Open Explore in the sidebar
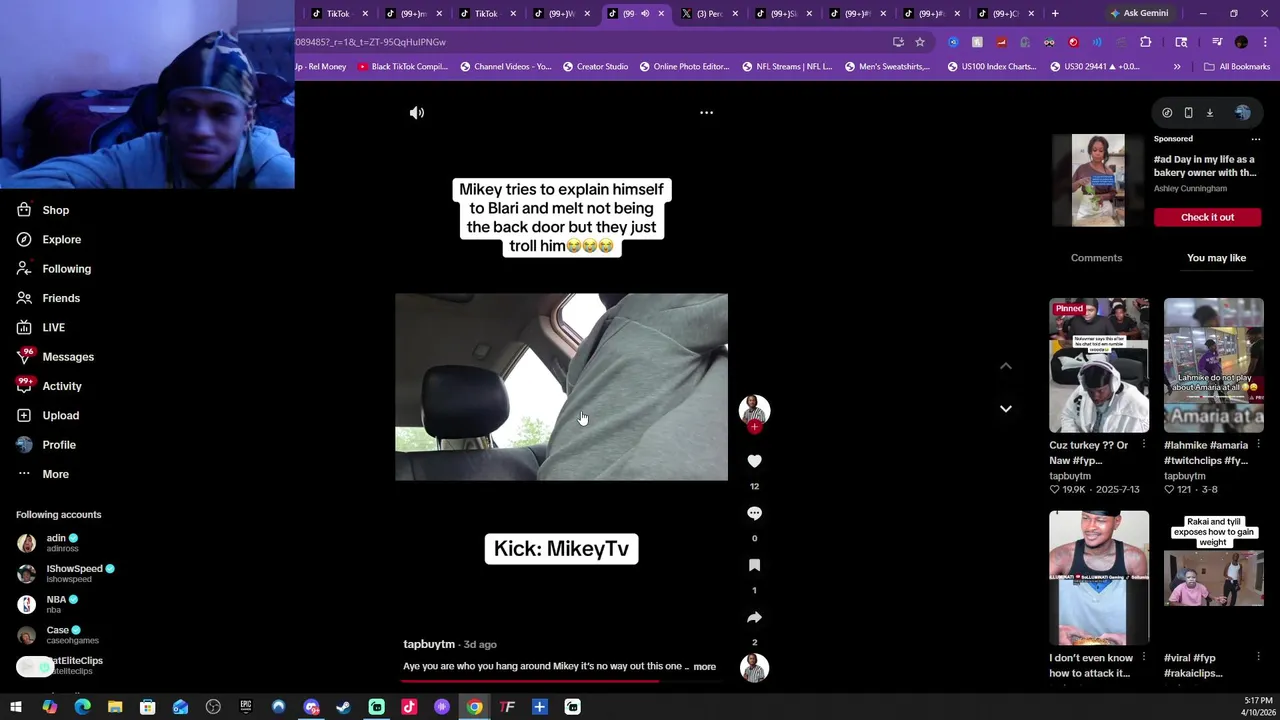This screenshot has height=720, width=1280. (x=61, y=239)
